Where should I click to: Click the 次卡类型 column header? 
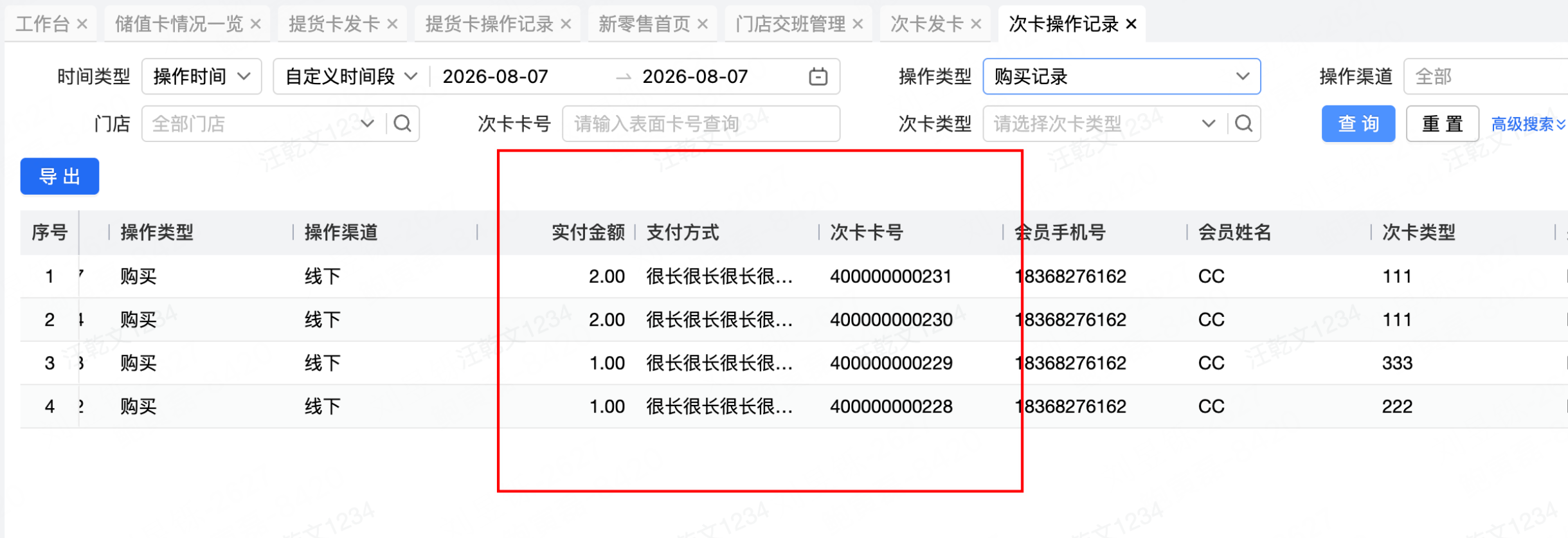[1419, 232]
